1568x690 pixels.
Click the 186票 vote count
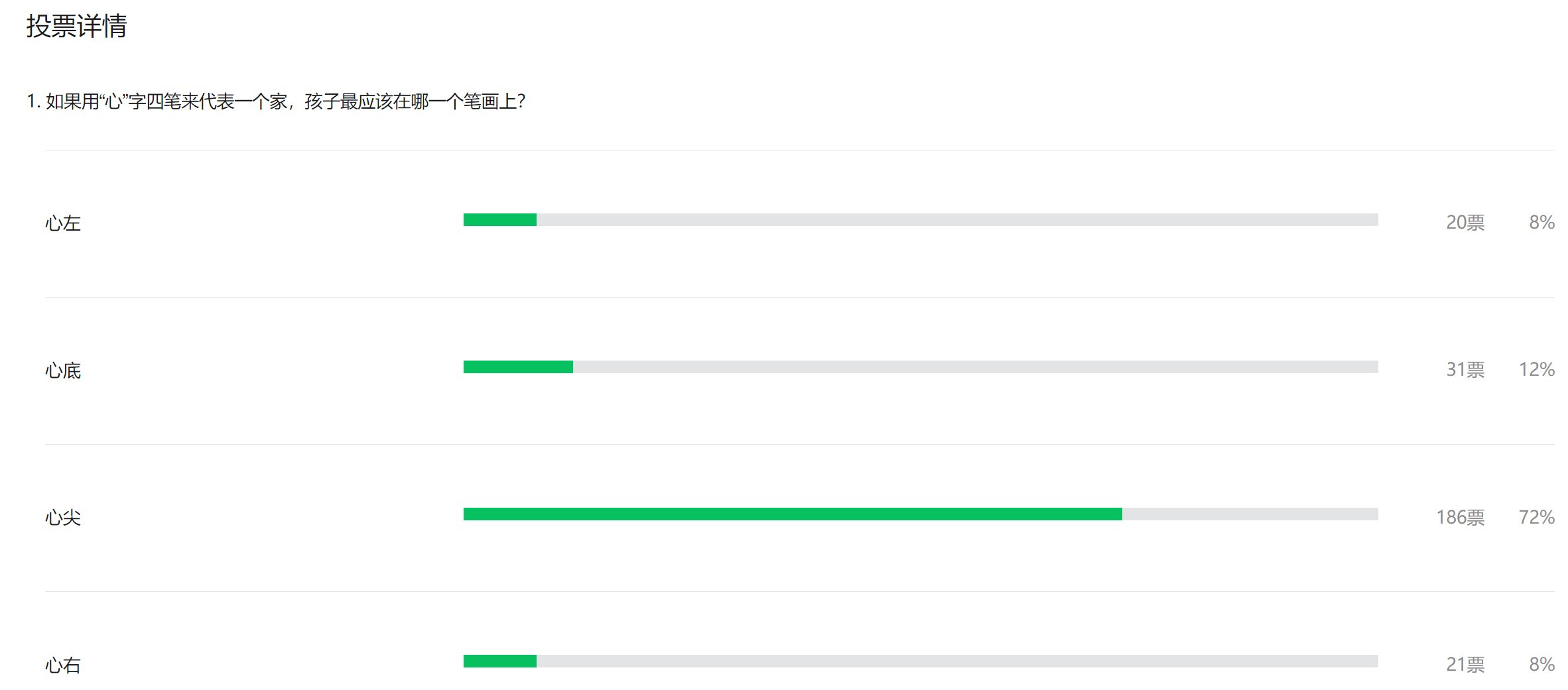[x=1461, y=517]
